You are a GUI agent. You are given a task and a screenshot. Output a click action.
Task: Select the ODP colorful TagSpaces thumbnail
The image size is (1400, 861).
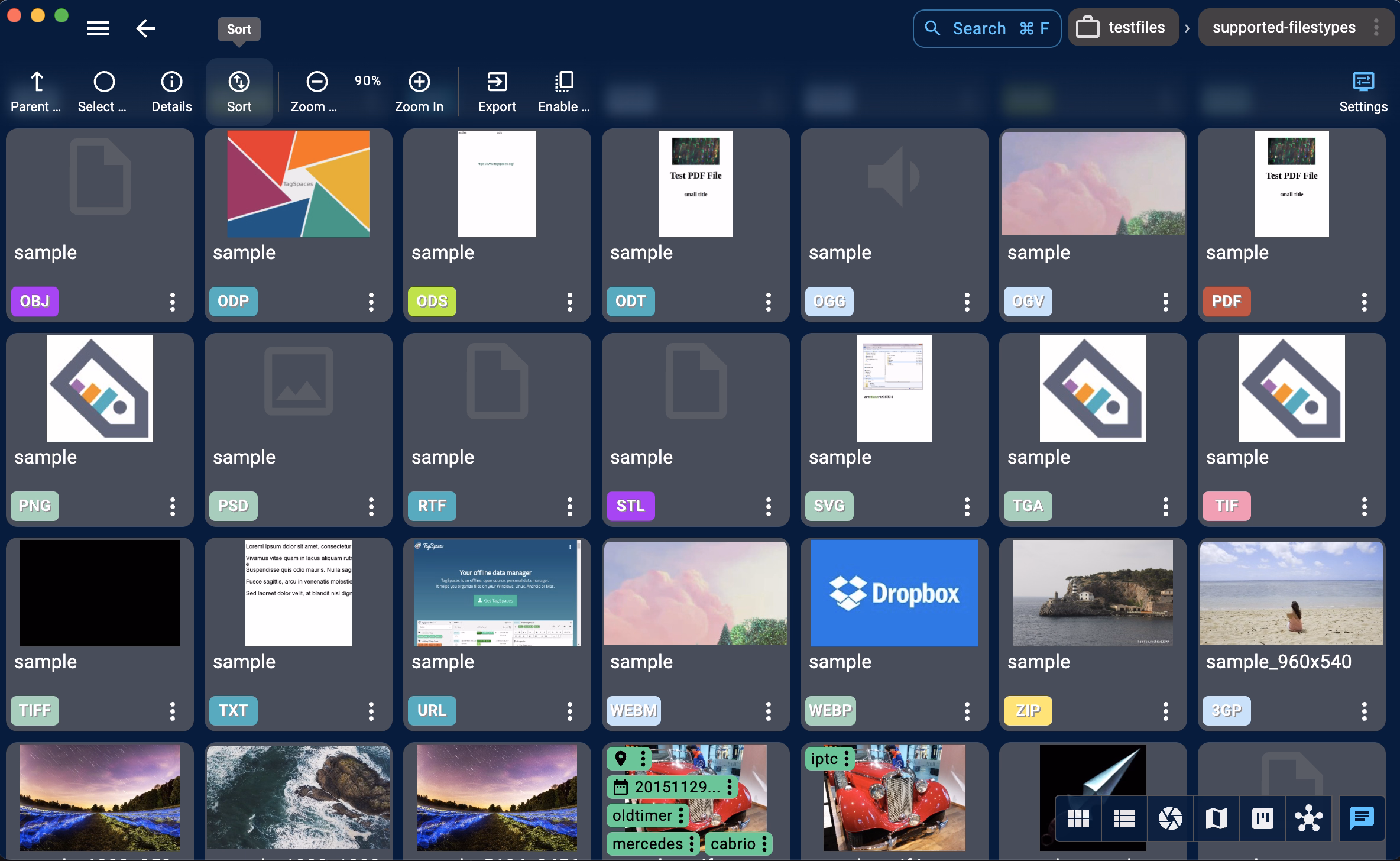pos(299,184)
